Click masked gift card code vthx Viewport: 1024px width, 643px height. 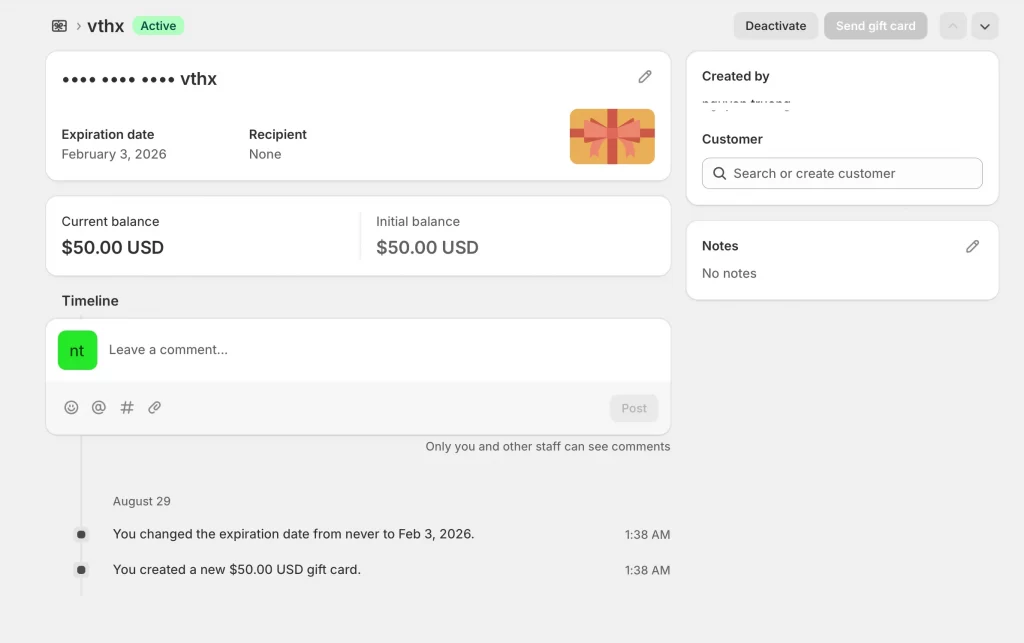pyautogui.click(x=139, y=79)
